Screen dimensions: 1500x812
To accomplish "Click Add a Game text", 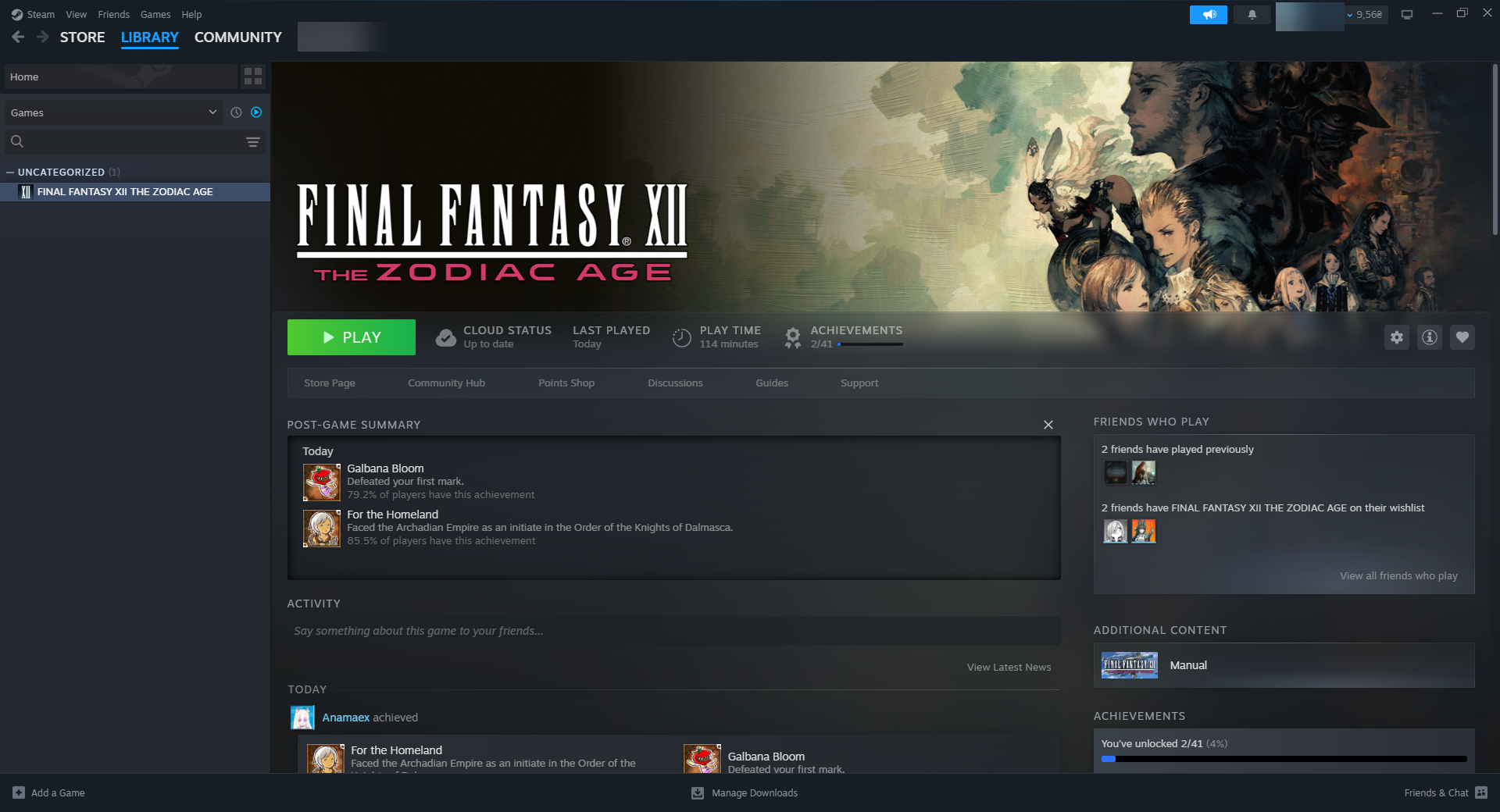I will click(x=58, y=792).
